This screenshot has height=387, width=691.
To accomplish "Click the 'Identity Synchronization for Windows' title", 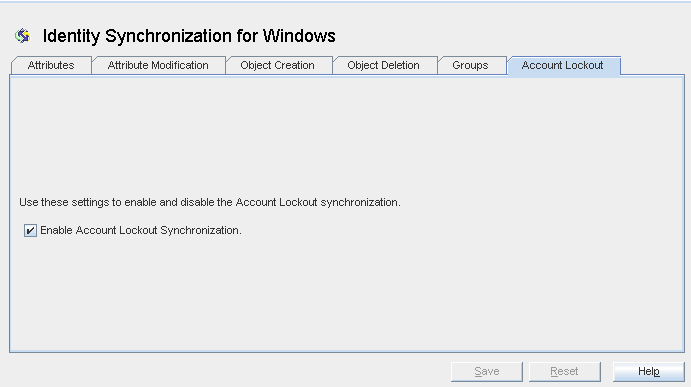I will pyautogui.click(x=189, y=36).
